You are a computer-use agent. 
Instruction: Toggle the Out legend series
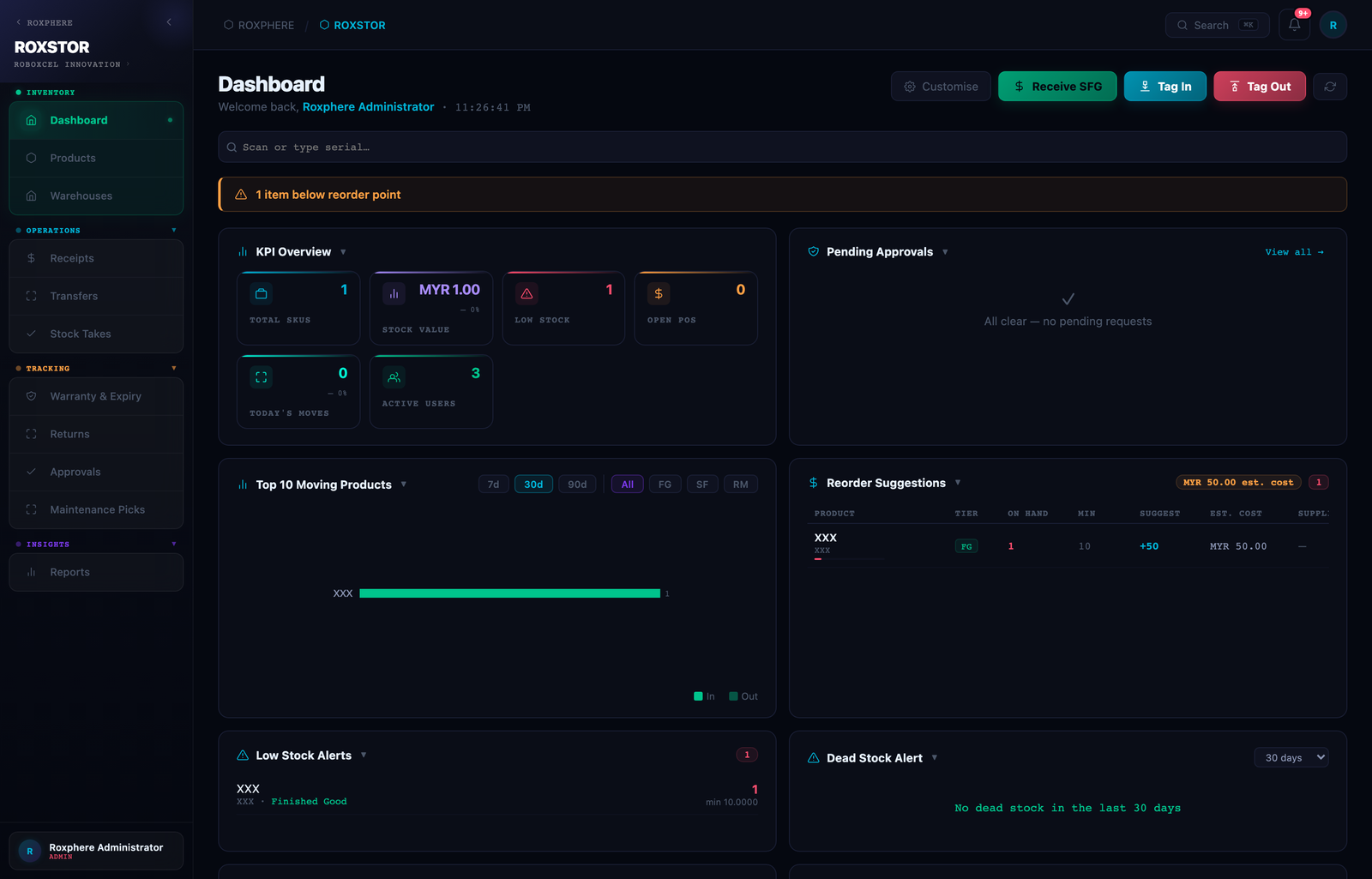(743, 696)
